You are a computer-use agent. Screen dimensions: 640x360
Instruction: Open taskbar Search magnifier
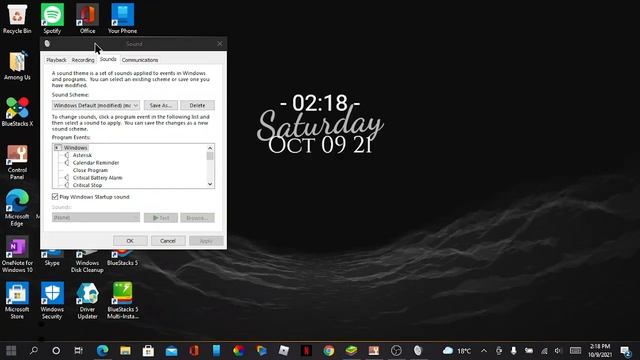click(x=34, y=350)
